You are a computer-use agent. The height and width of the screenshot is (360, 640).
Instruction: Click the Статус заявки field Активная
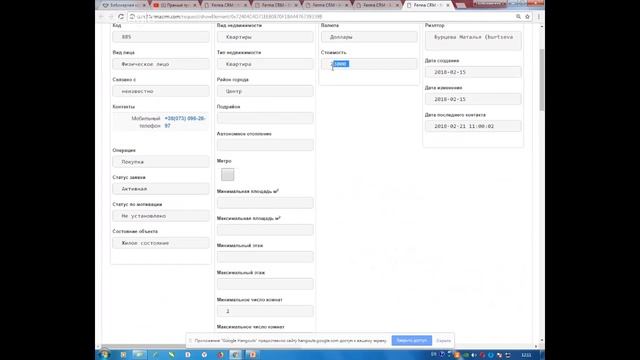tap(161, 189)
